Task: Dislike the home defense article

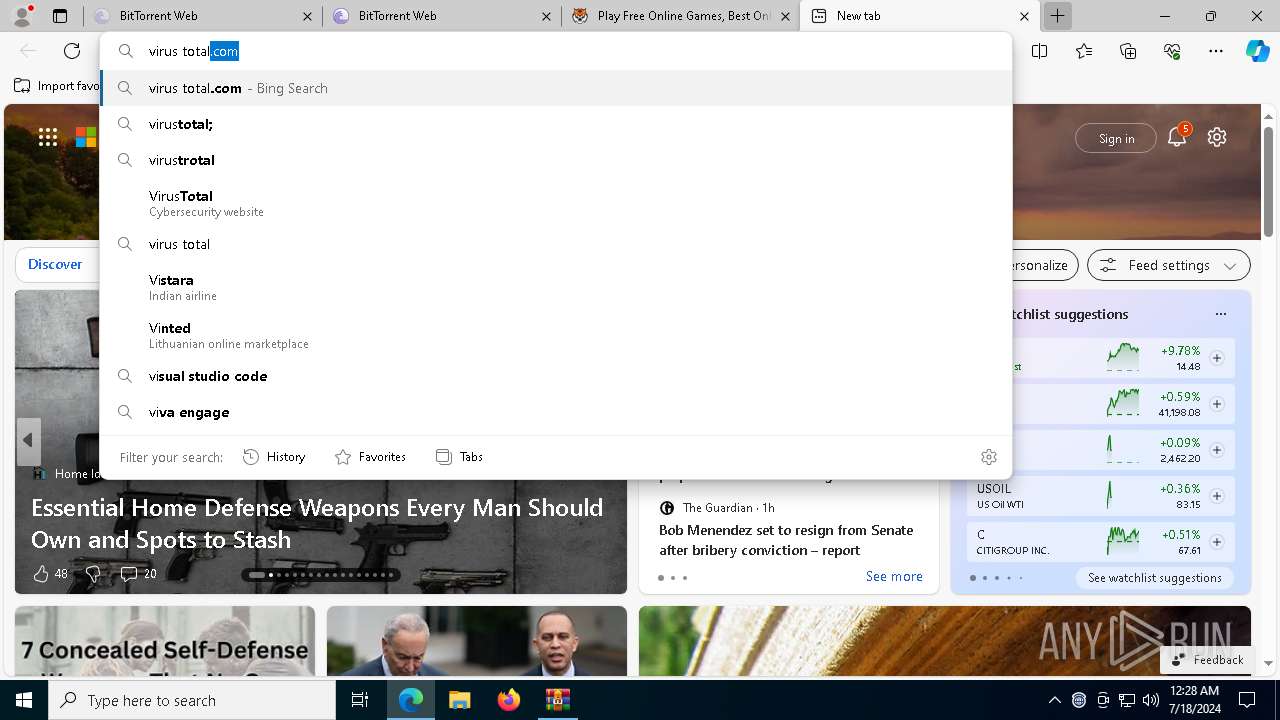Action: point(93,574)
